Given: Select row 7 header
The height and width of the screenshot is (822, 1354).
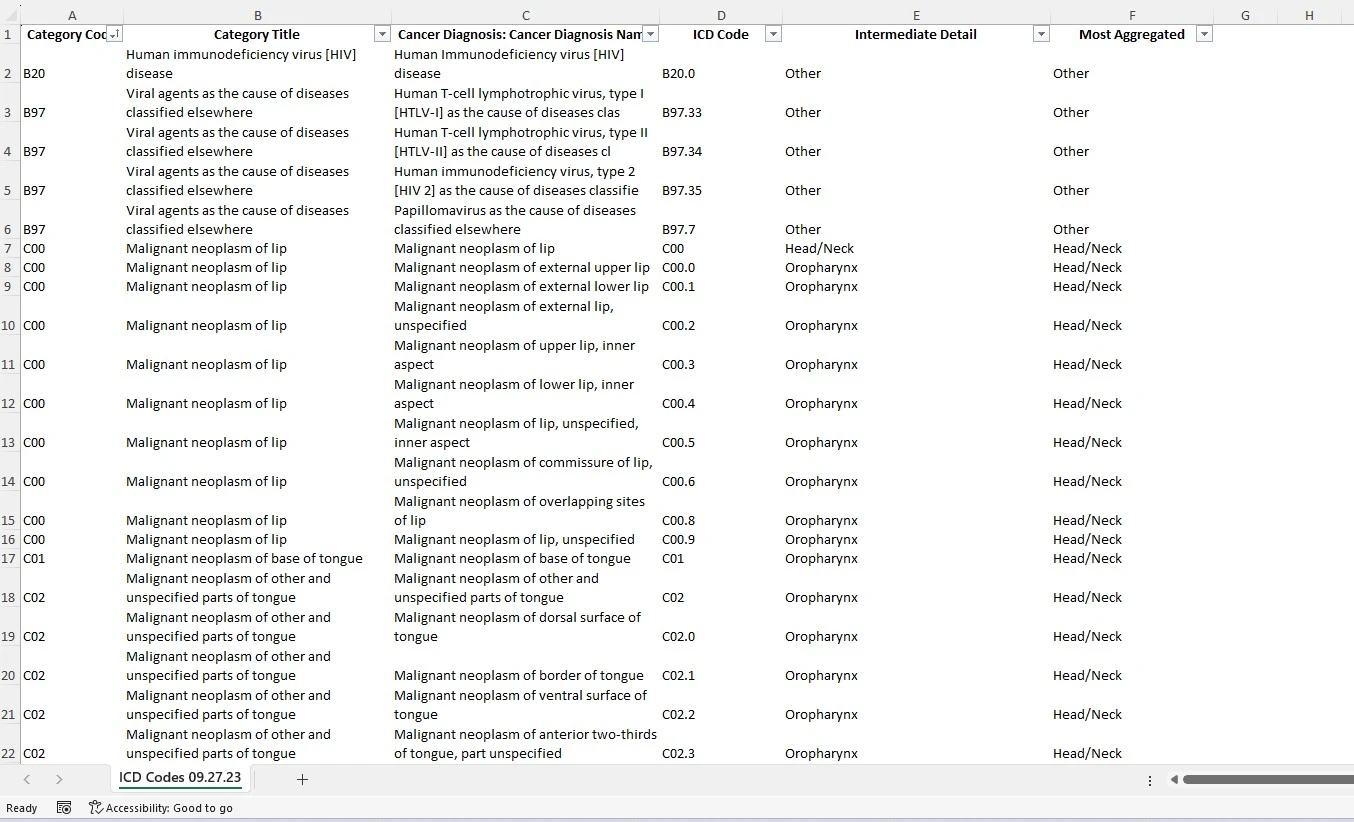Looking at the screenshot, I should coord(9,248).
